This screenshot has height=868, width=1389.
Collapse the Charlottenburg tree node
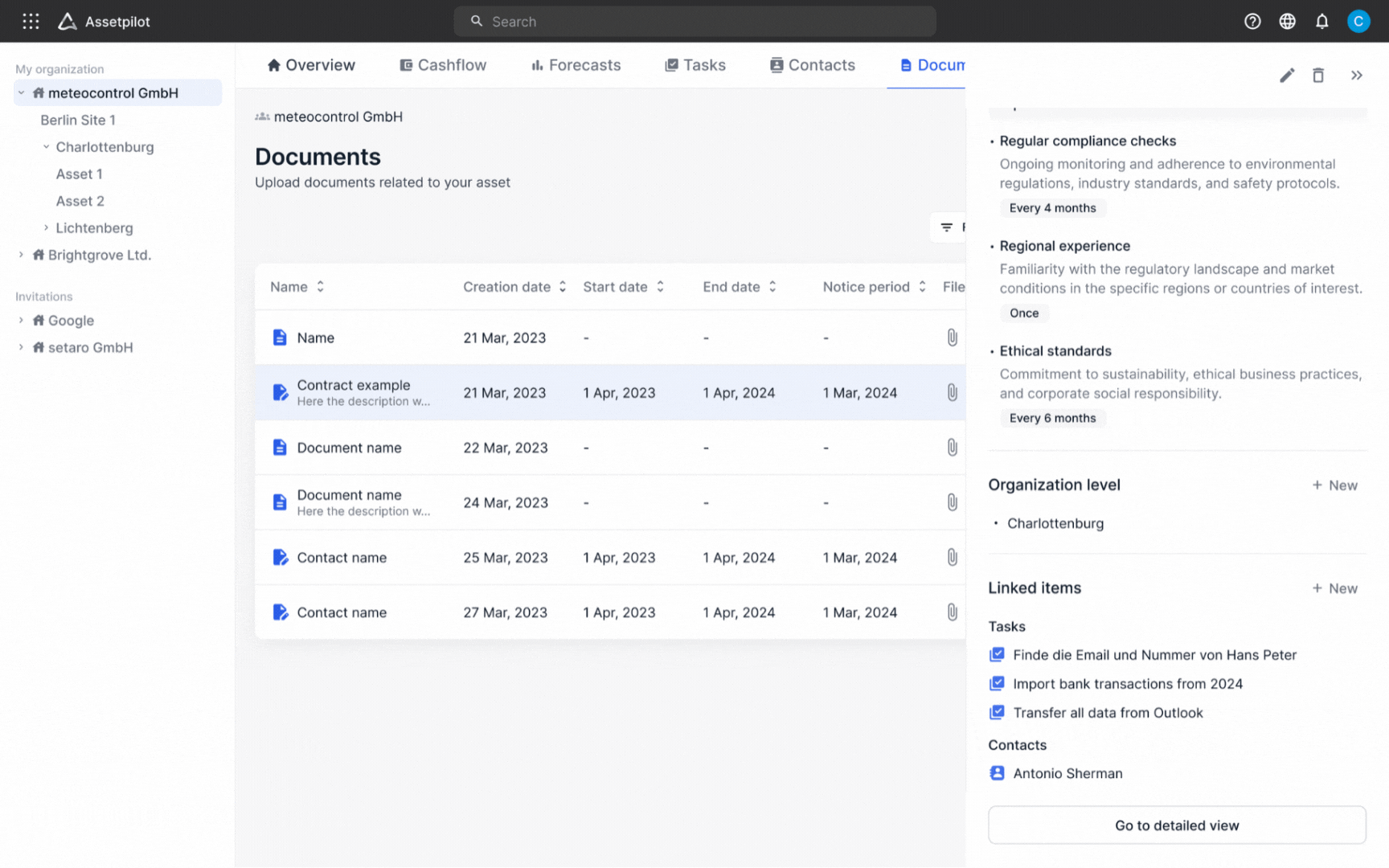coord(47,147)
